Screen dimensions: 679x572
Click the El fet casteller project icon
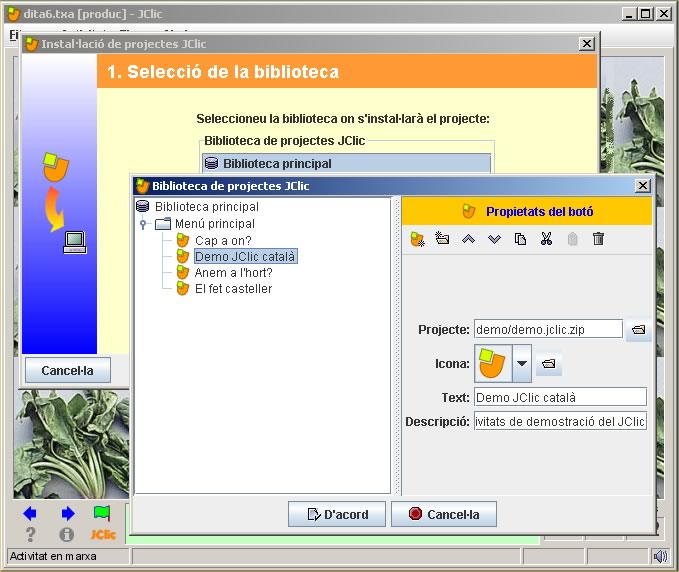(183, 288)
